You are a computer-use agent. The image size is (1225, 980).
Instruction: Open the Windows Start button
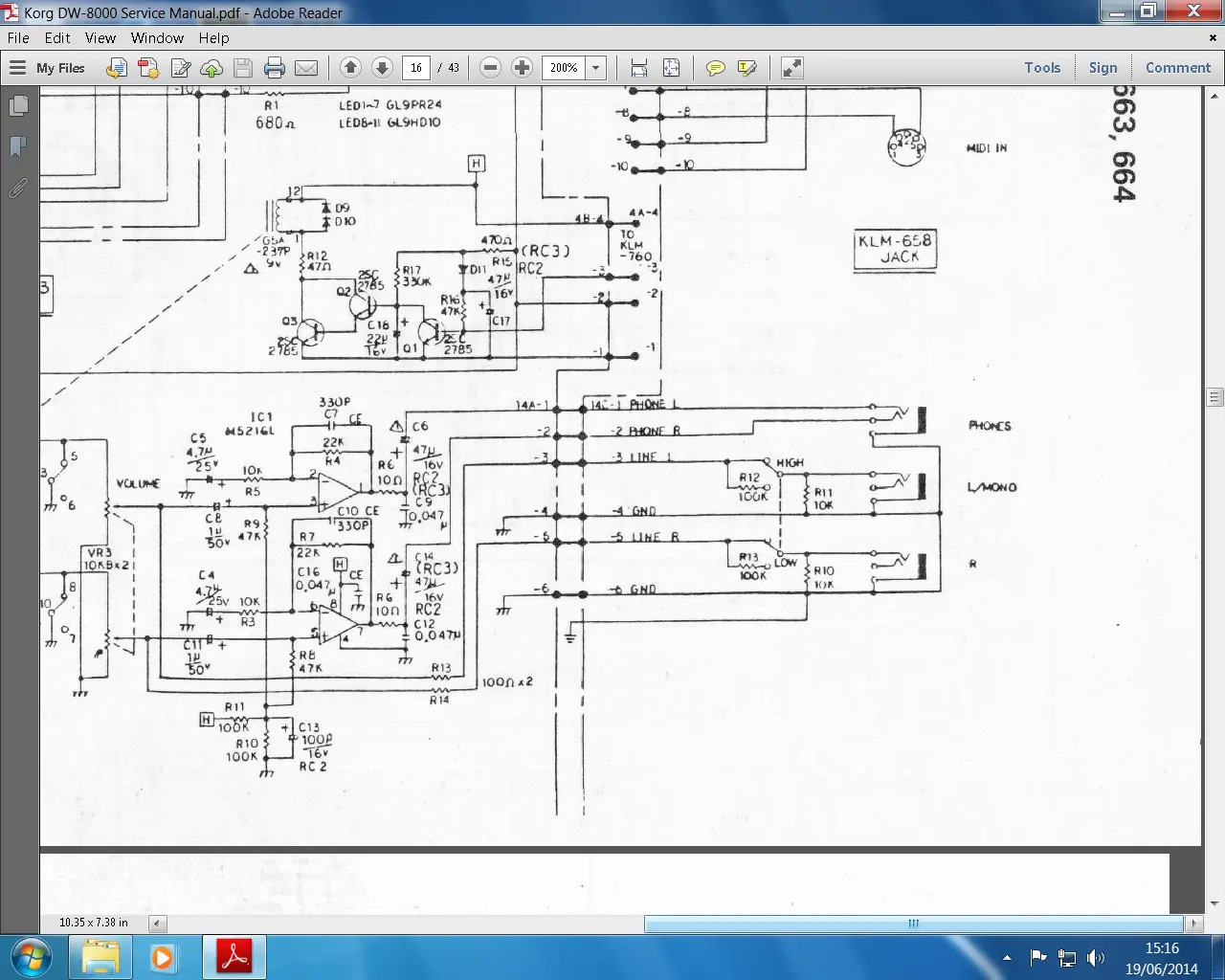(x=31, y=956)
